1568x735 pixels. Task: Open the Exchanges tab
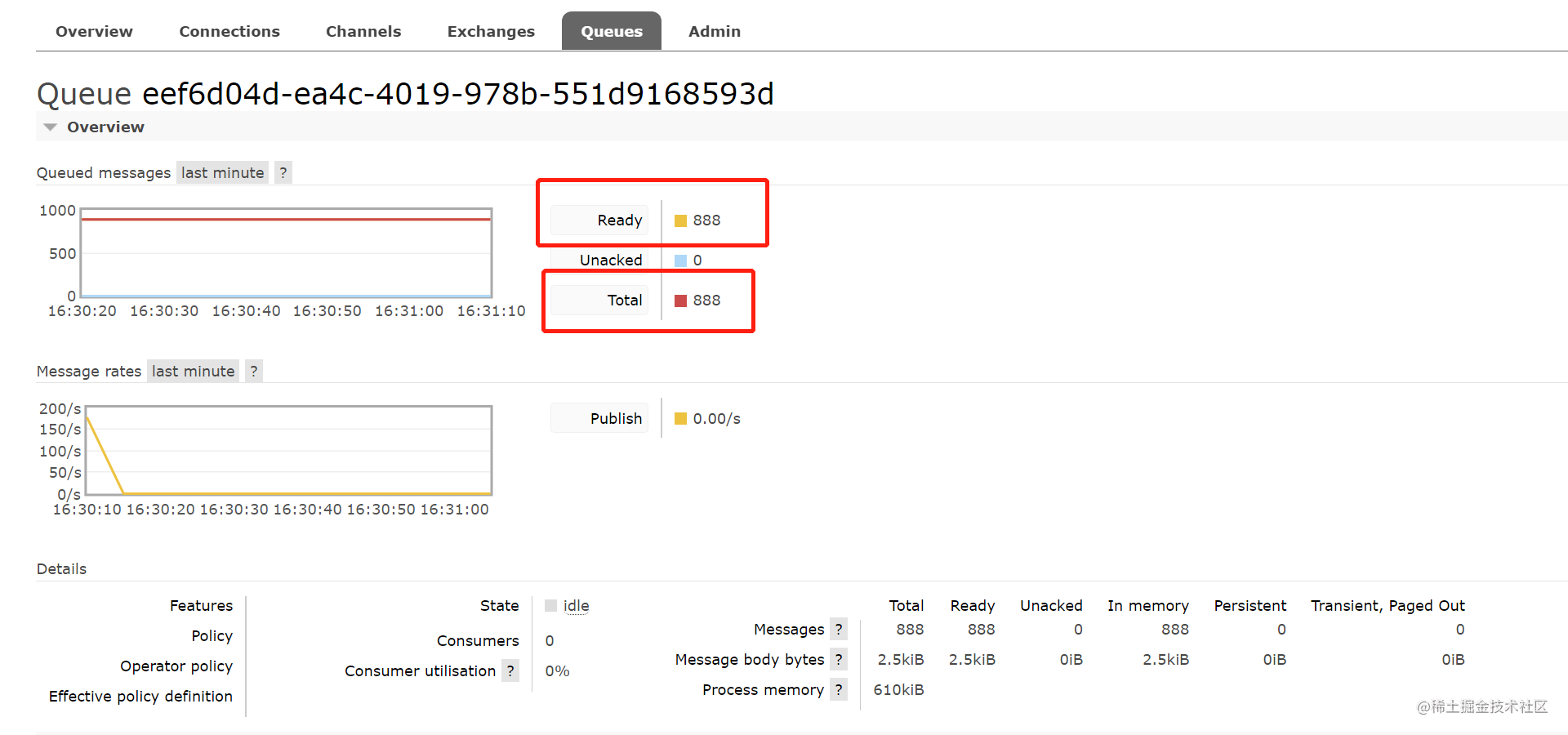[x=491, y=31]
